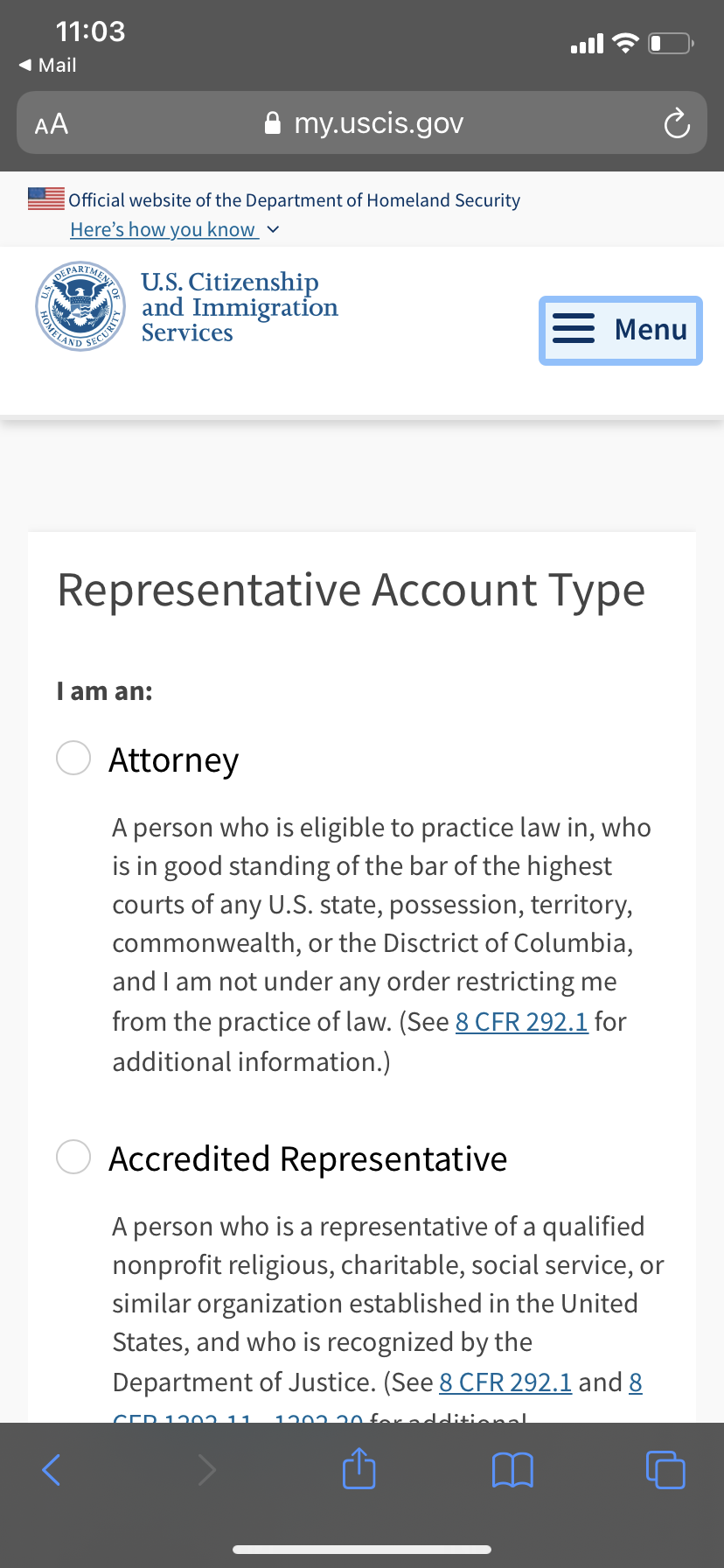Select the Accredited Representative radio button
Image resolution: width=724 pixels, height=1568 pixels.
coord(73,1157)
